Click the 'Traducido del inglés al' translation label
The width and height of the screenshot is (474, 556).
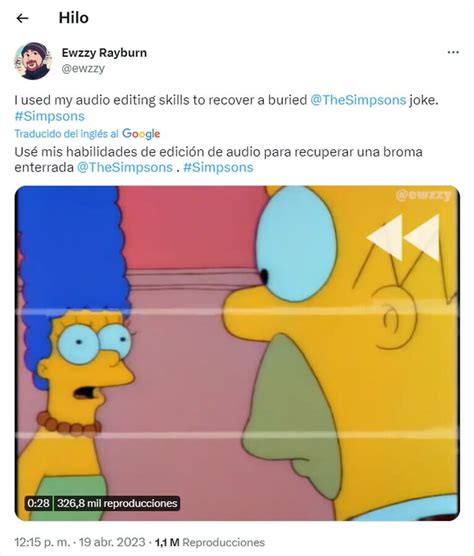(66, 134)
